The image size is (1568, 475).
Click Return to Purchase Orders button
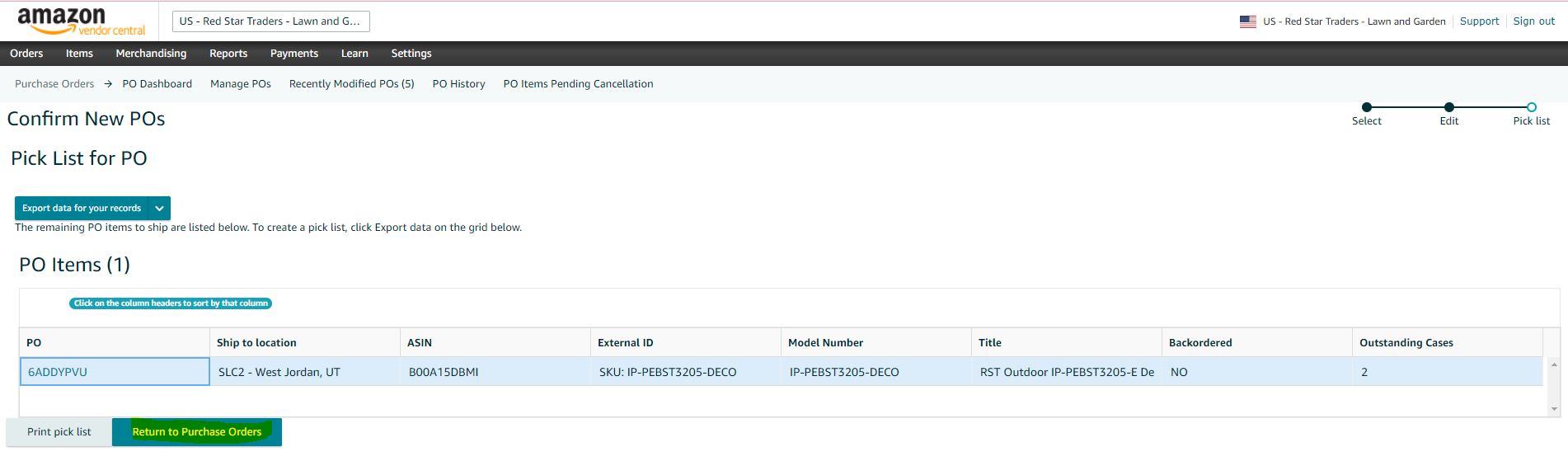point(197,432)
